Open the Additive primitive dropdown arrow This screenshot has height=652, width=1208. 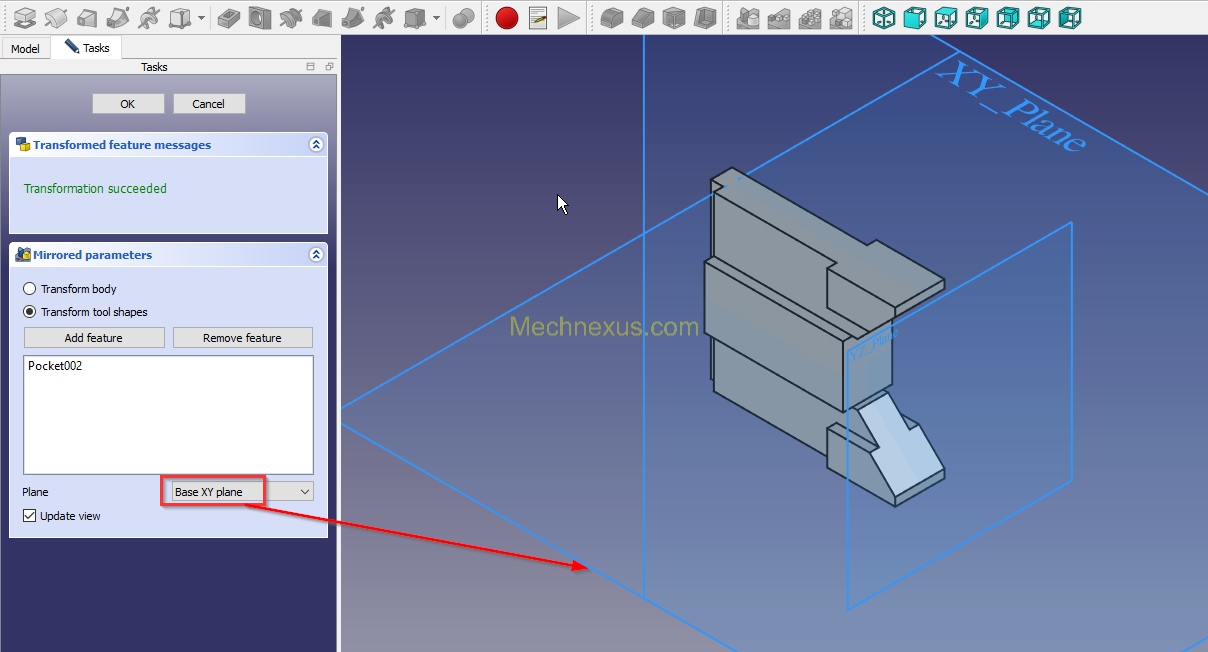click(202, 18)
